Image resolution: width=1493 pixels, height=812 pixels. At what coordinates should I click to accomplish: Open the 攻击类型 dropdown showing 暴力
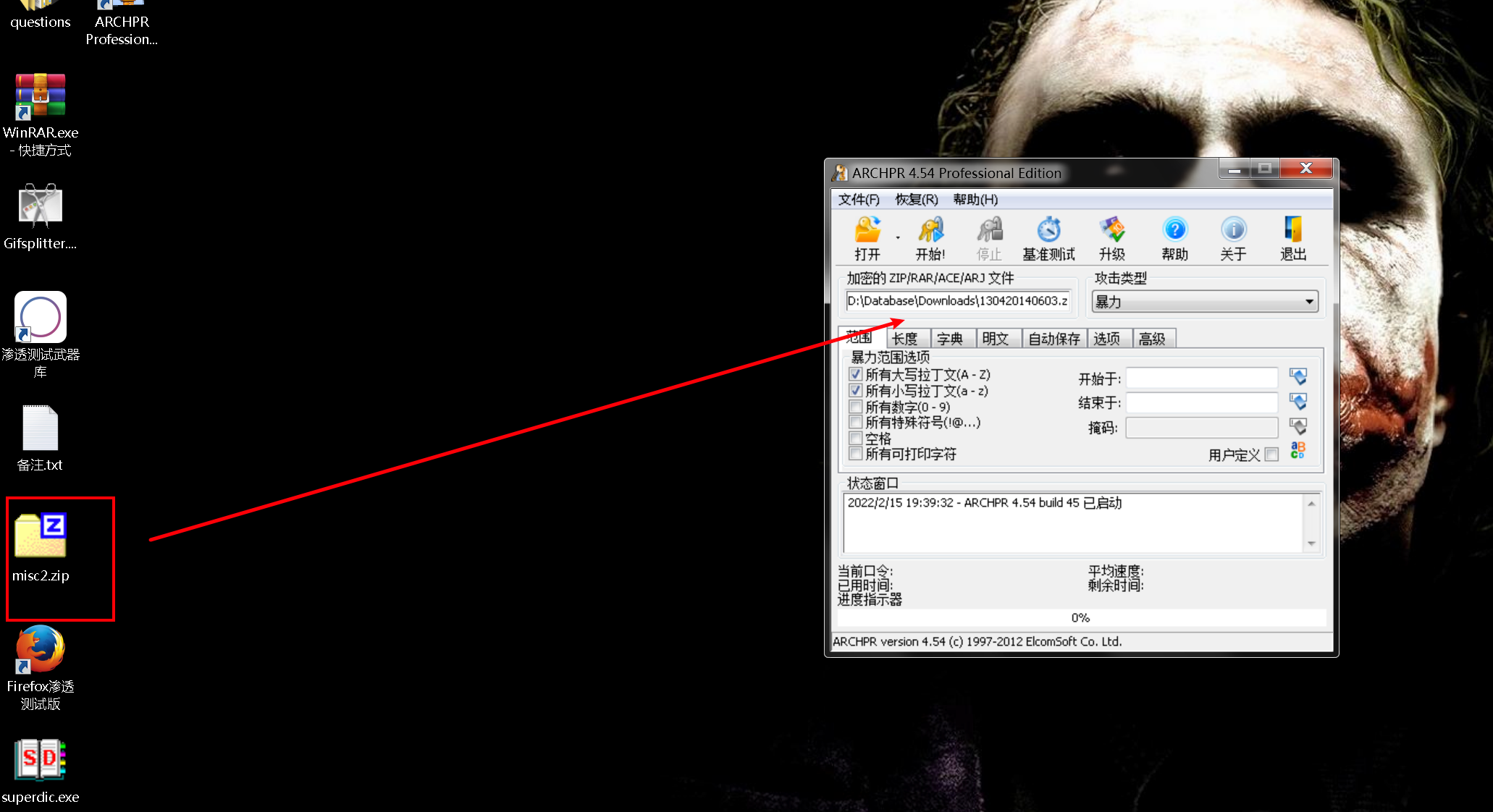[x=1308, y=301]
